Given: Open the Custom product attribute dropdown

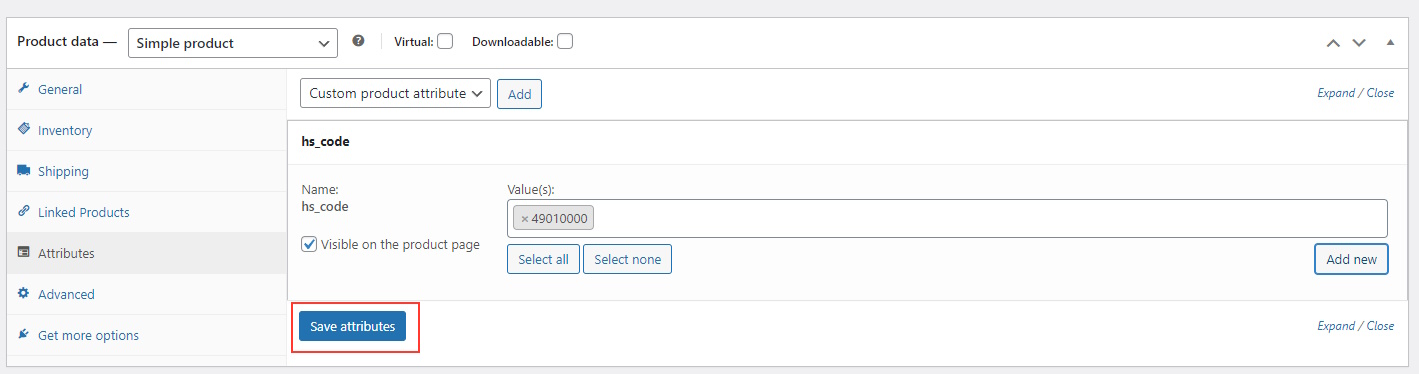Looking at the screenshot, I should click(x=395, y=93).
